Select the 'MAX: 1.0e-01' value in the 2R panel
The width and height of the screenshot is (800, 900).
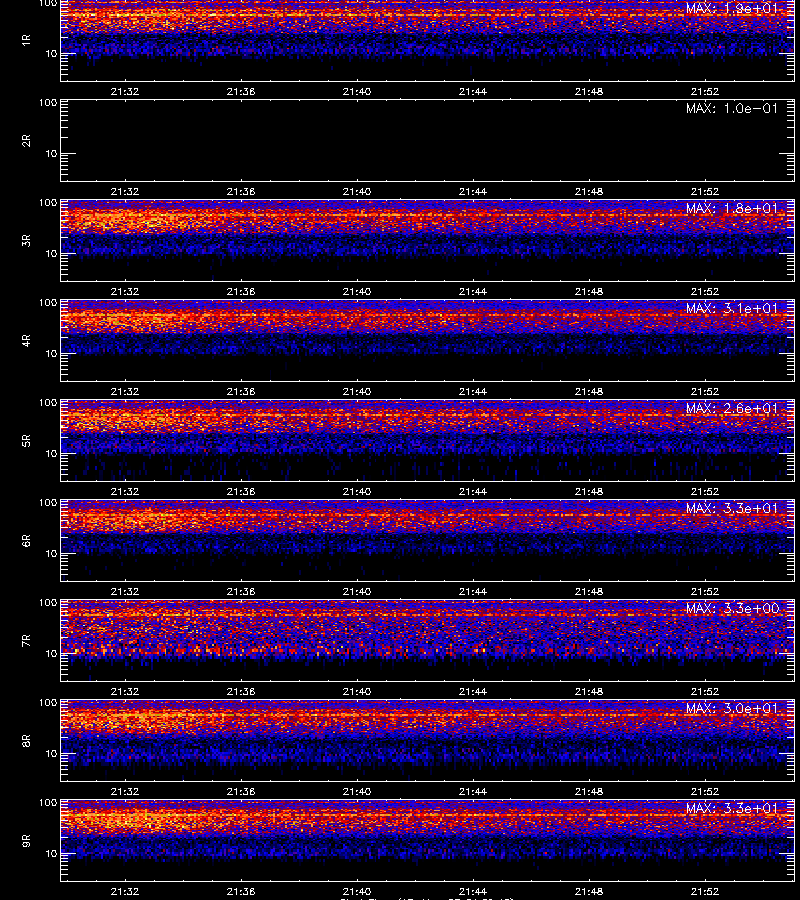(x=732, y=108)
